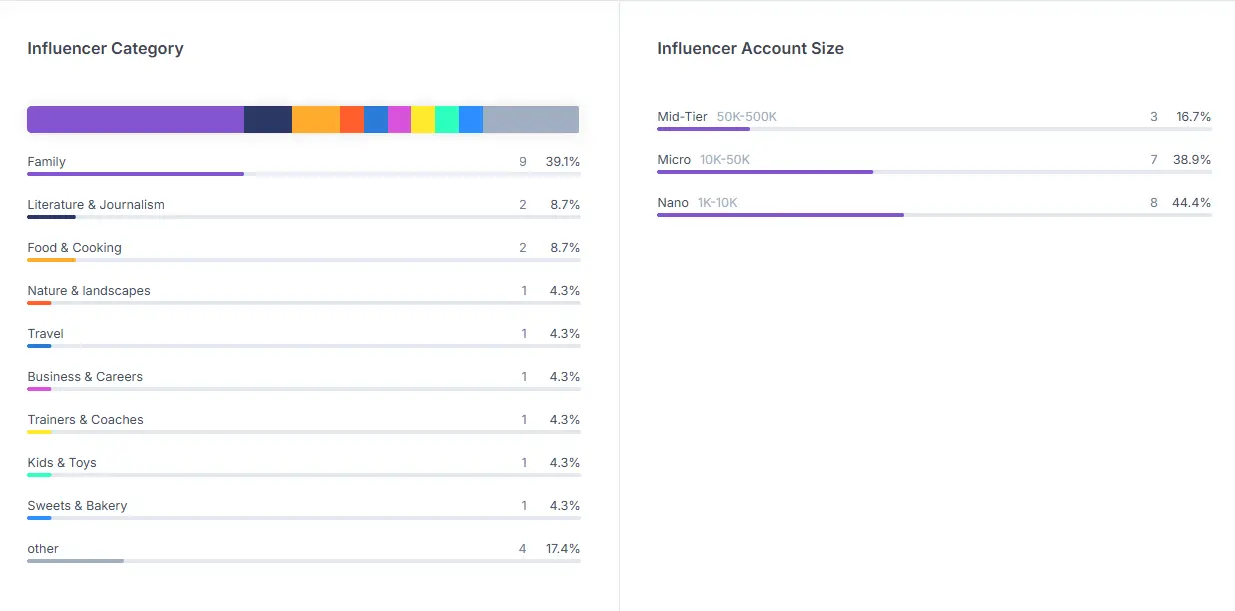Select the Nano 1K-10K account size label
The height and width of the screenshot is (611, 1235).
(x=697, y=202)
